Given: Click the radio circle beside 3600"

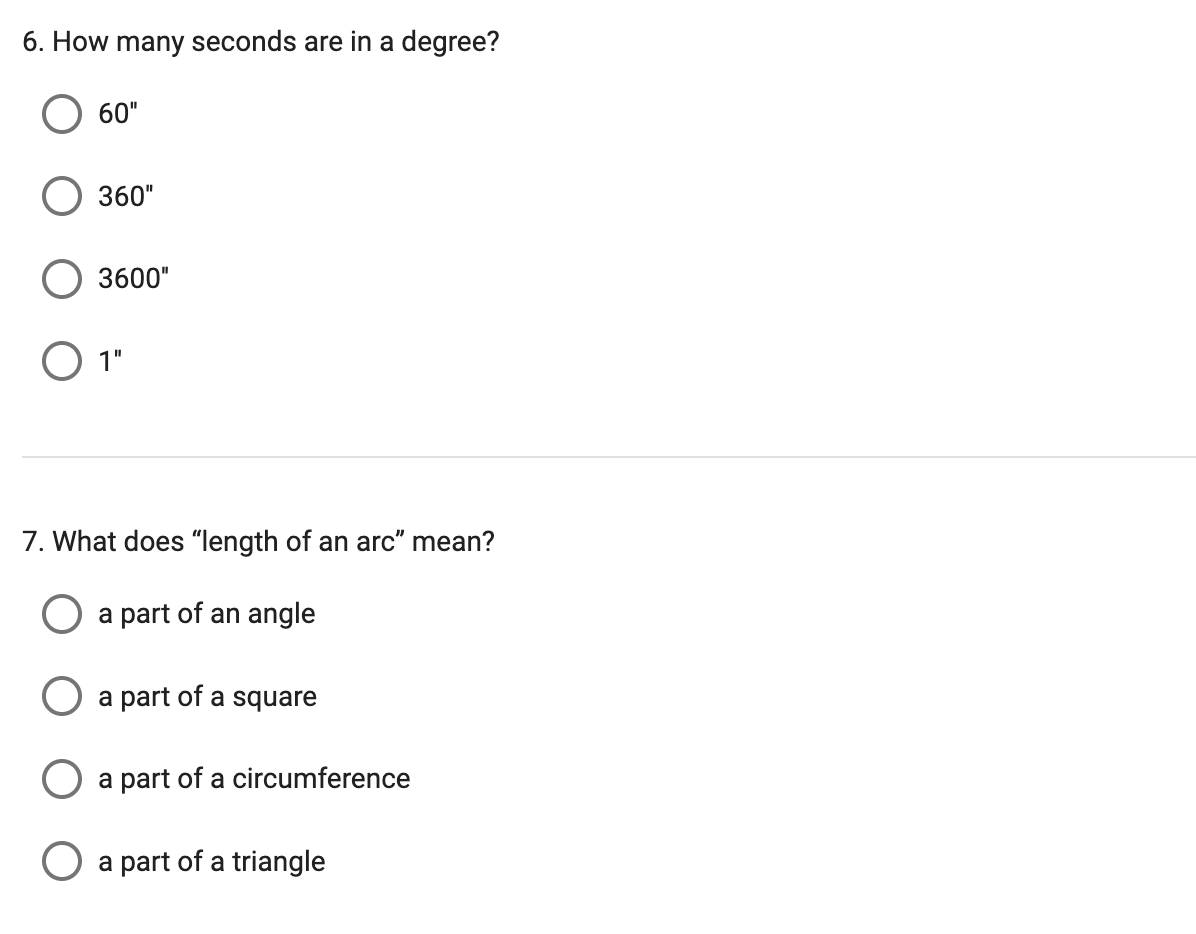Looking at the screenshot, I should [62, 279].
